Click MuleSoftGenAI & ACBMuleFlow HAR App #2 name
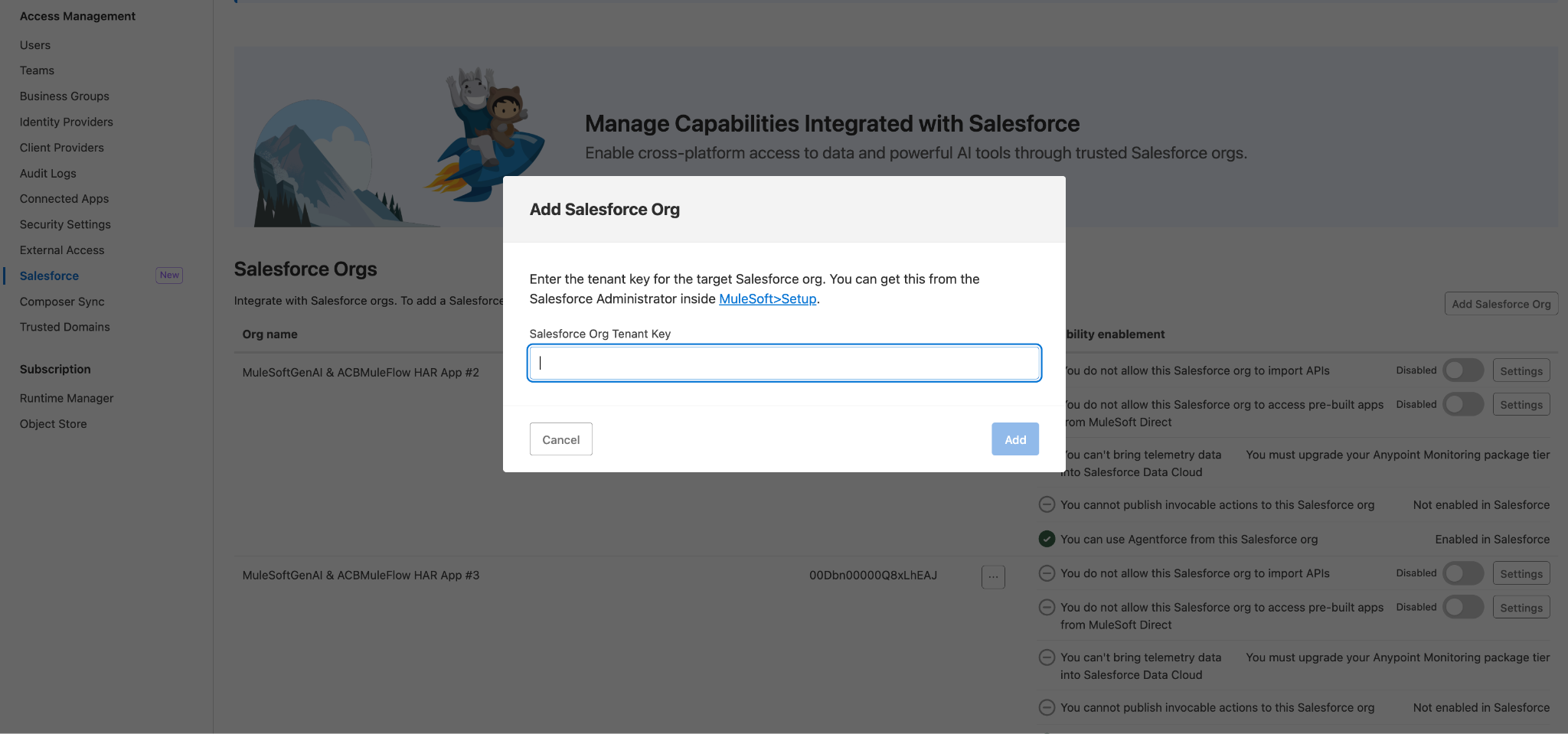The height and width of the screenshot is (734, 1568). coord(361,373)
